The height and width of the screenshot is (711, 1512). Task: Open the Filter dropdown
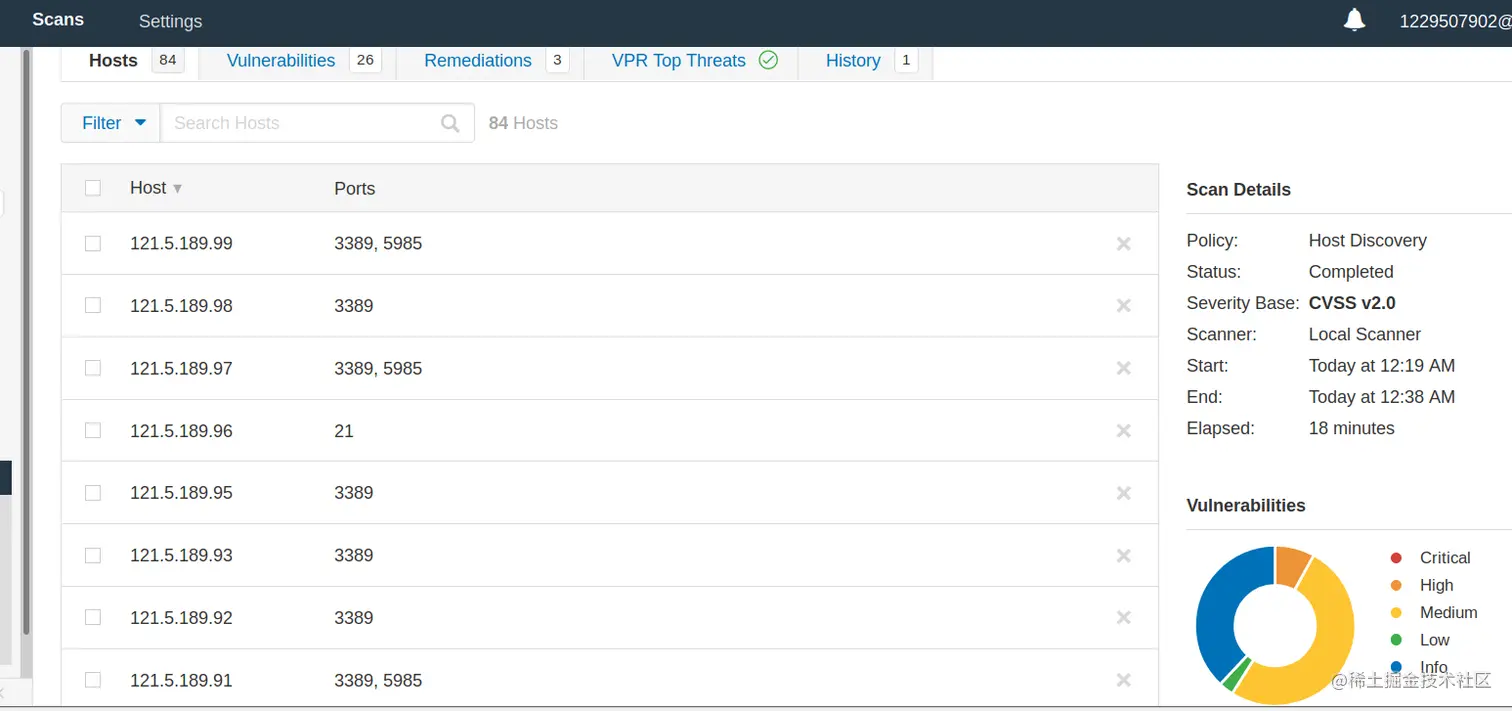point(111,123)
